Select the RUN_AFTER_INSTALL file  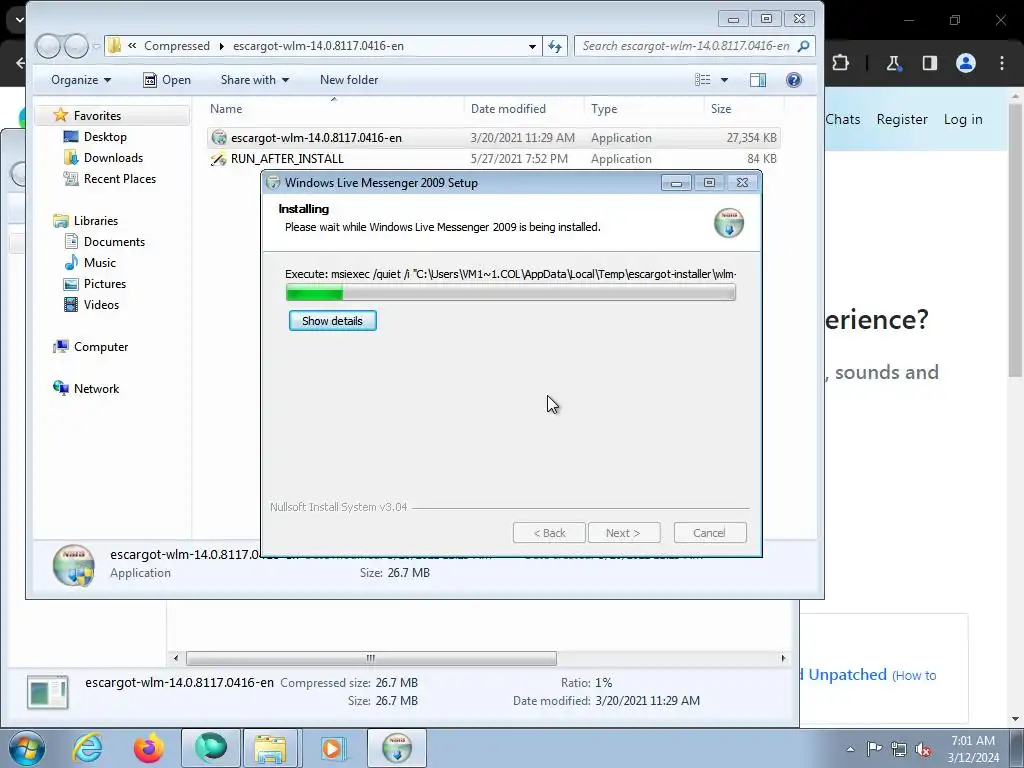point(494,159)
